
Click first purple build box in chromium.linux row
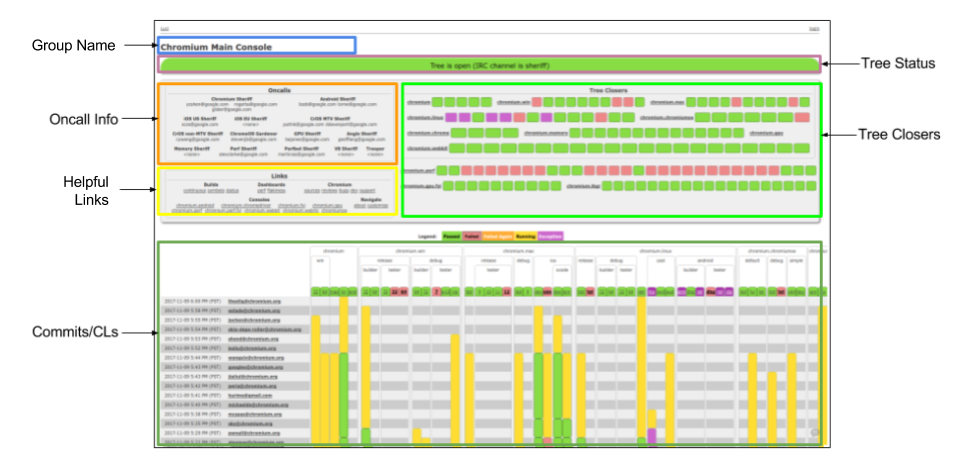click(x=451, y=117)
